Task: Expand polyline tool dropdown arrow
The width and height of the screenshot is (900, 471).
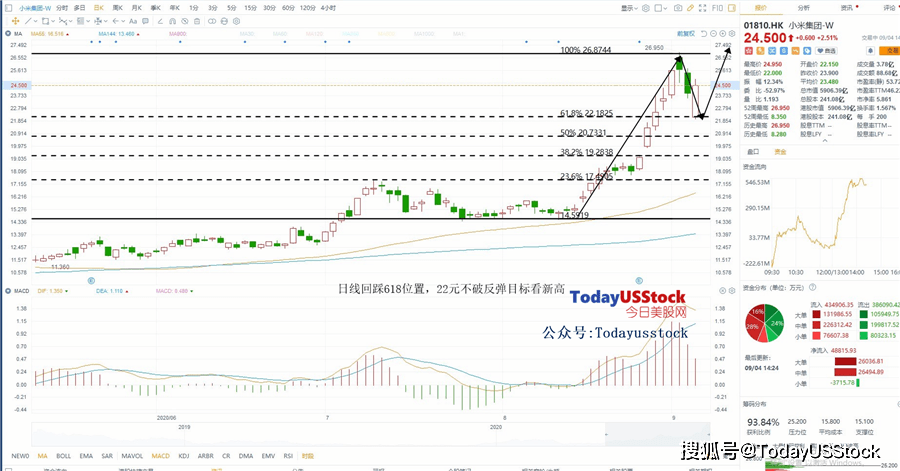Action: pos(71,21)
